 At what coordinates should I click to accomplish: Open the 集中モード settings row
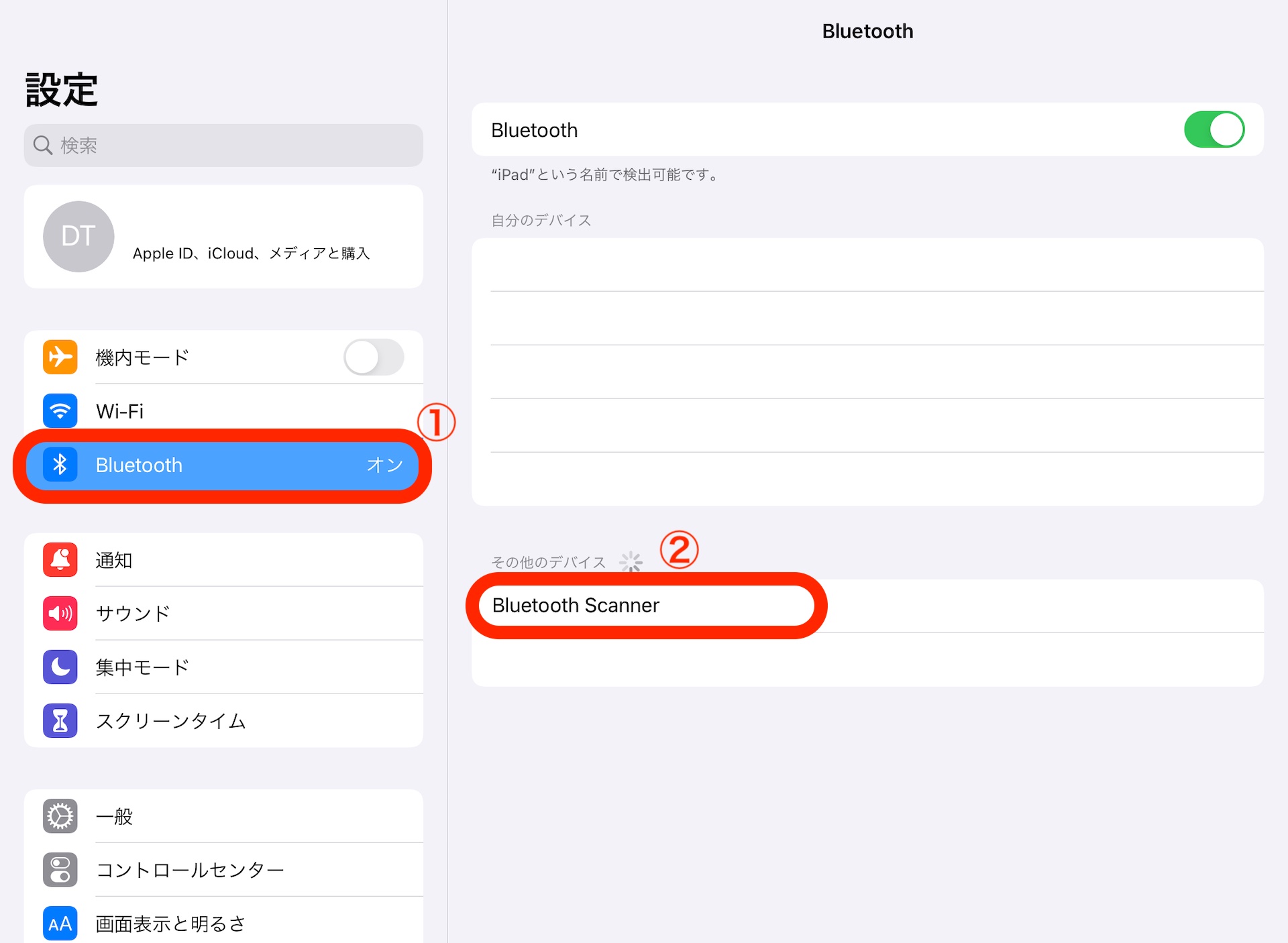coord(223,667)
